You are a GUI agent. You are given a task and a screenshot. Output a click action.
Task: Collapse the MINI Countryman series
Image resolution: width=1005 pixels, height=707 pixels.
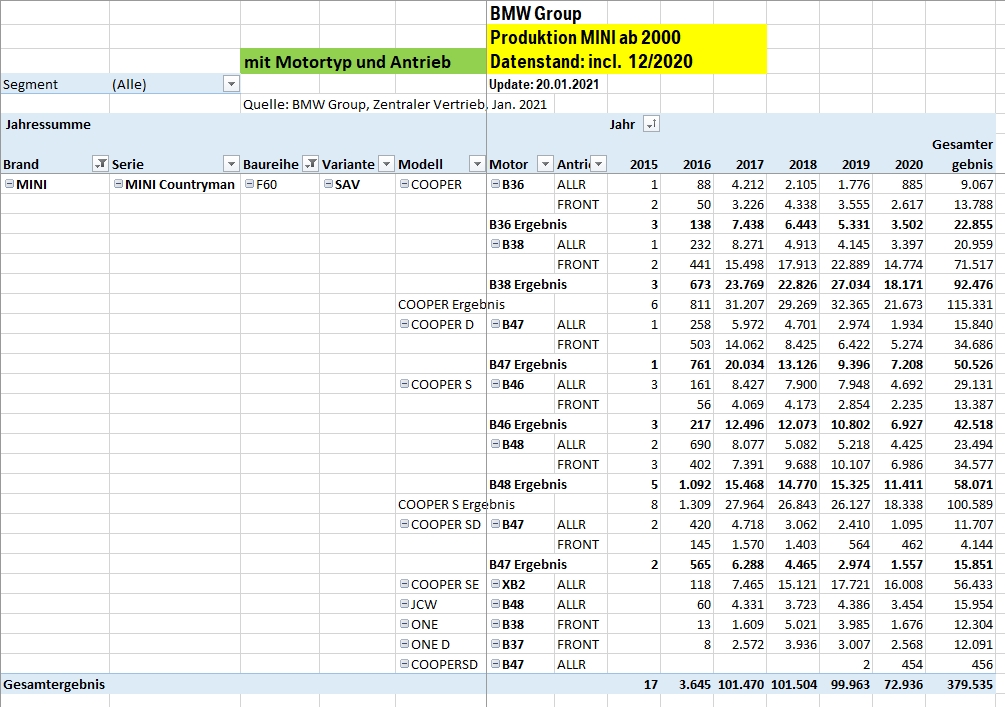click(118, 184)
